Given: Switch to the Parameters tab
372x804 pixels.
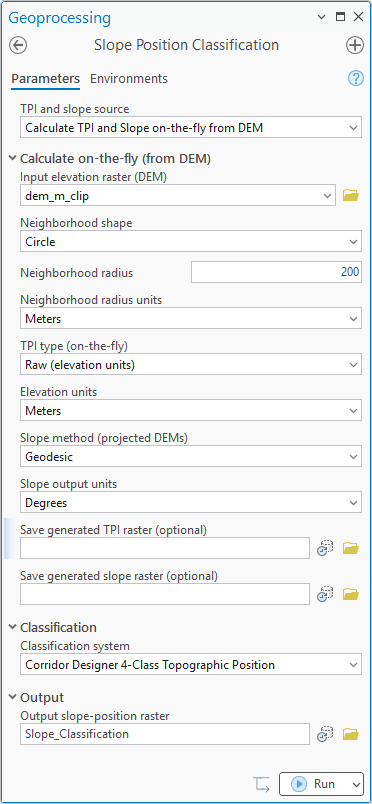Looking at the screenshot, I should pos(46,79).
